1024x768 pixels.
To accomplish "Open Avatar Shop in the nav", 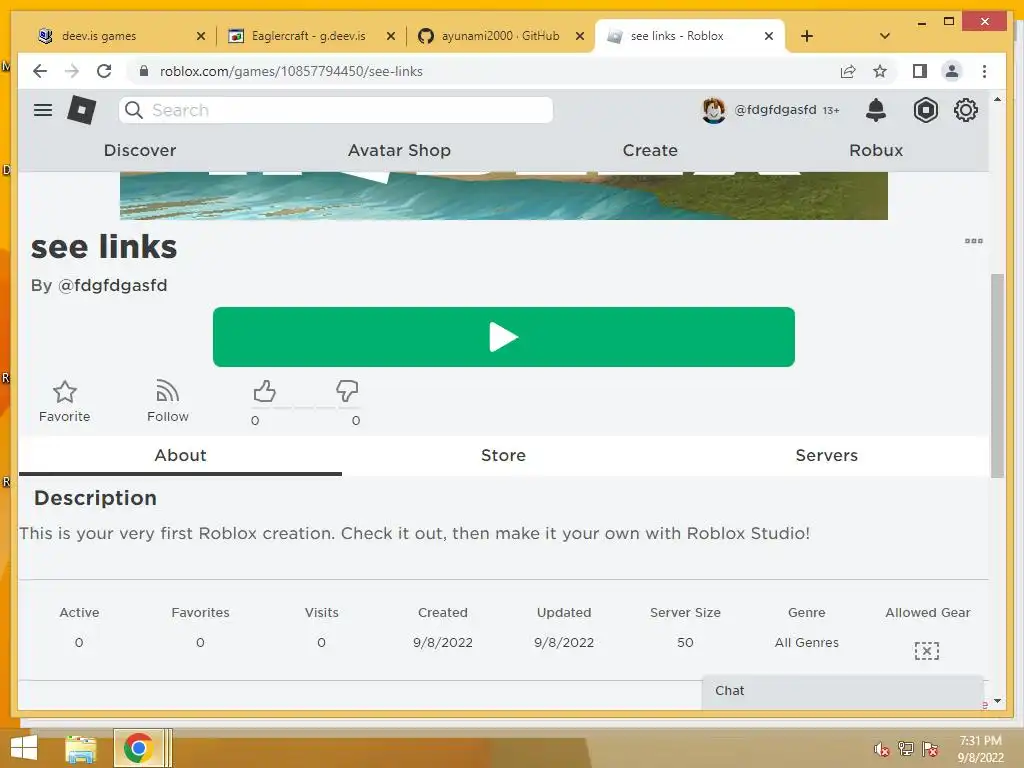I will point(399,150).
